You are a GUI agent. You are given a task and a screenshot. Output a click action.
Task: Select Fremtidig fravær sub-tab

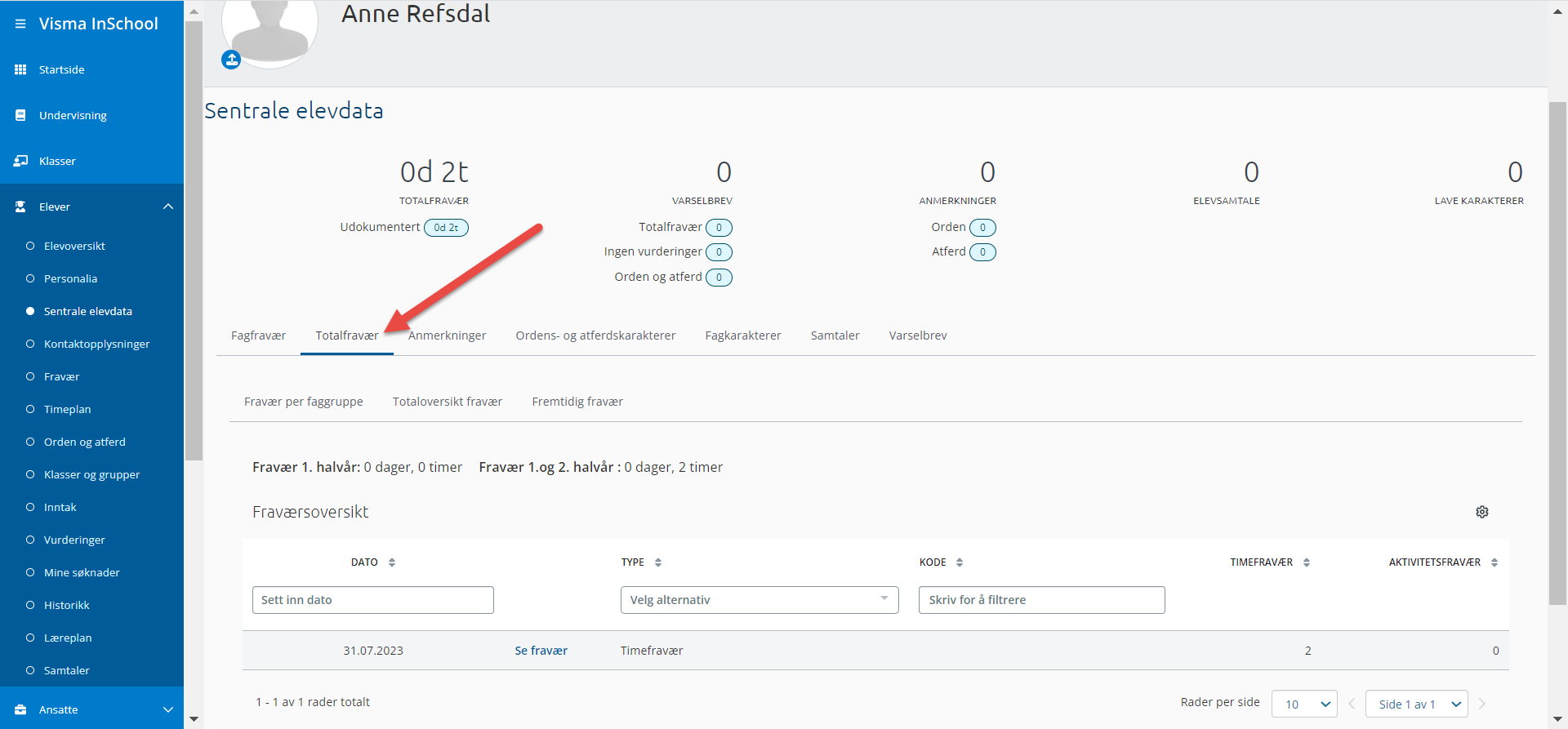coord(577,402)
